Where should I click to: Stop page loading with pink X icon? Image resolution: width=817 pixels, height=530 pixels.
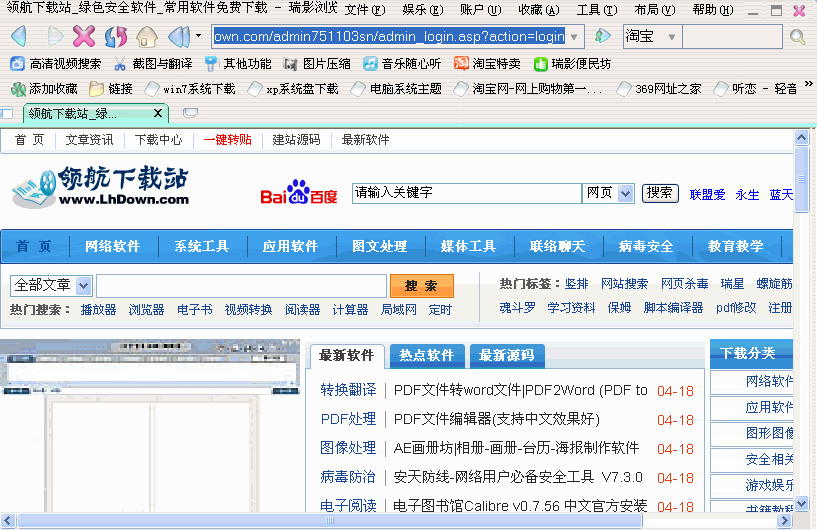point(84,36)
